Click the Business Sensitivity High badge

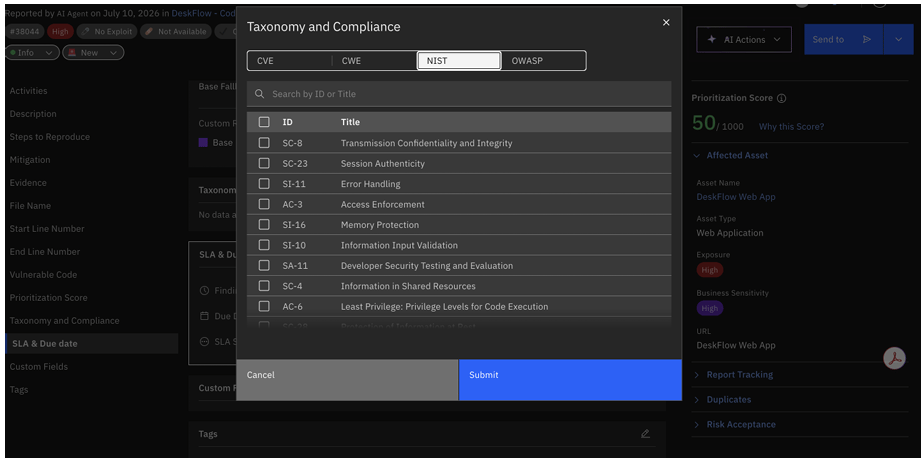pos(709,308)
